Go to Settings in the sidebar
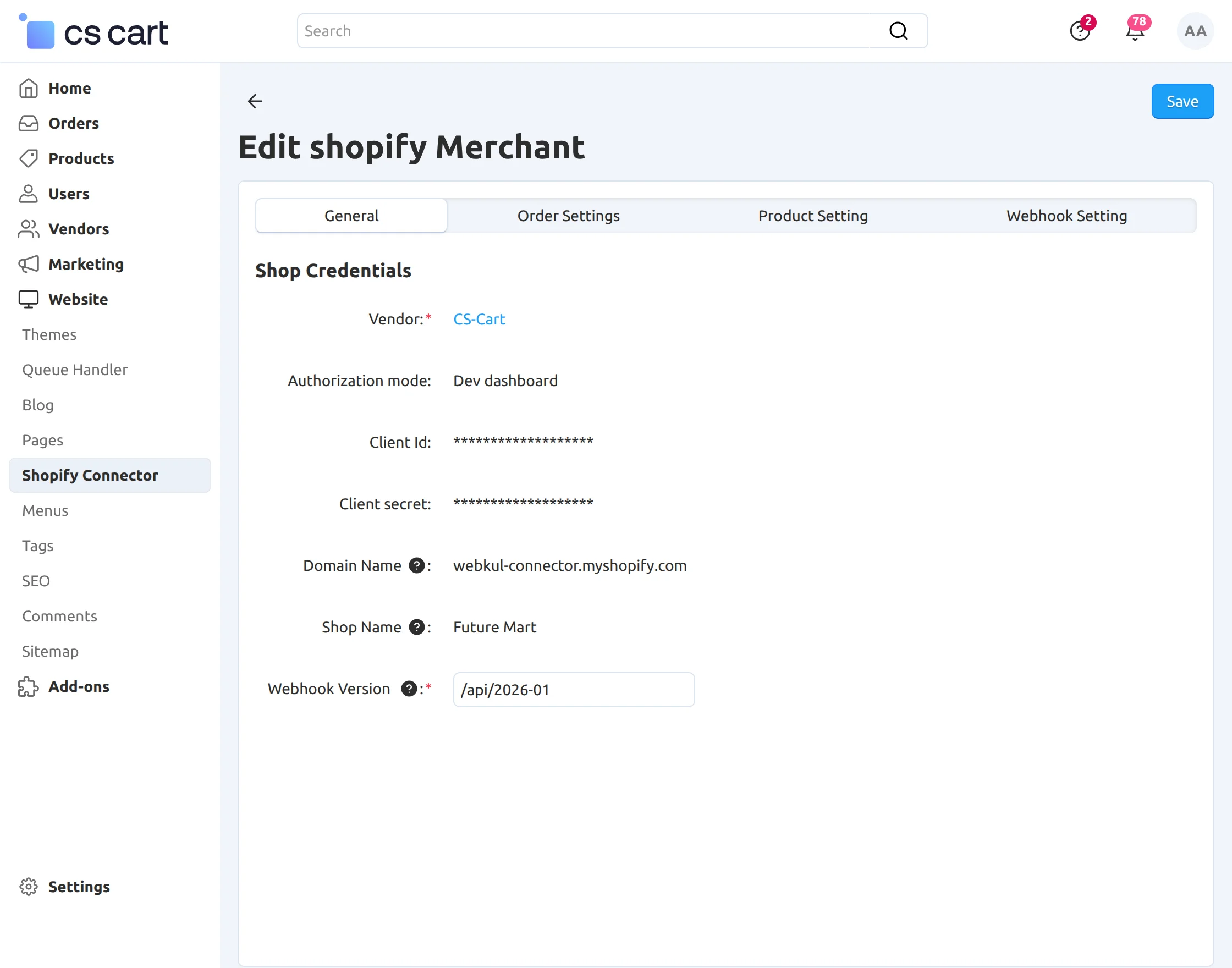The image size is (1232, 968). pos(79,887)
